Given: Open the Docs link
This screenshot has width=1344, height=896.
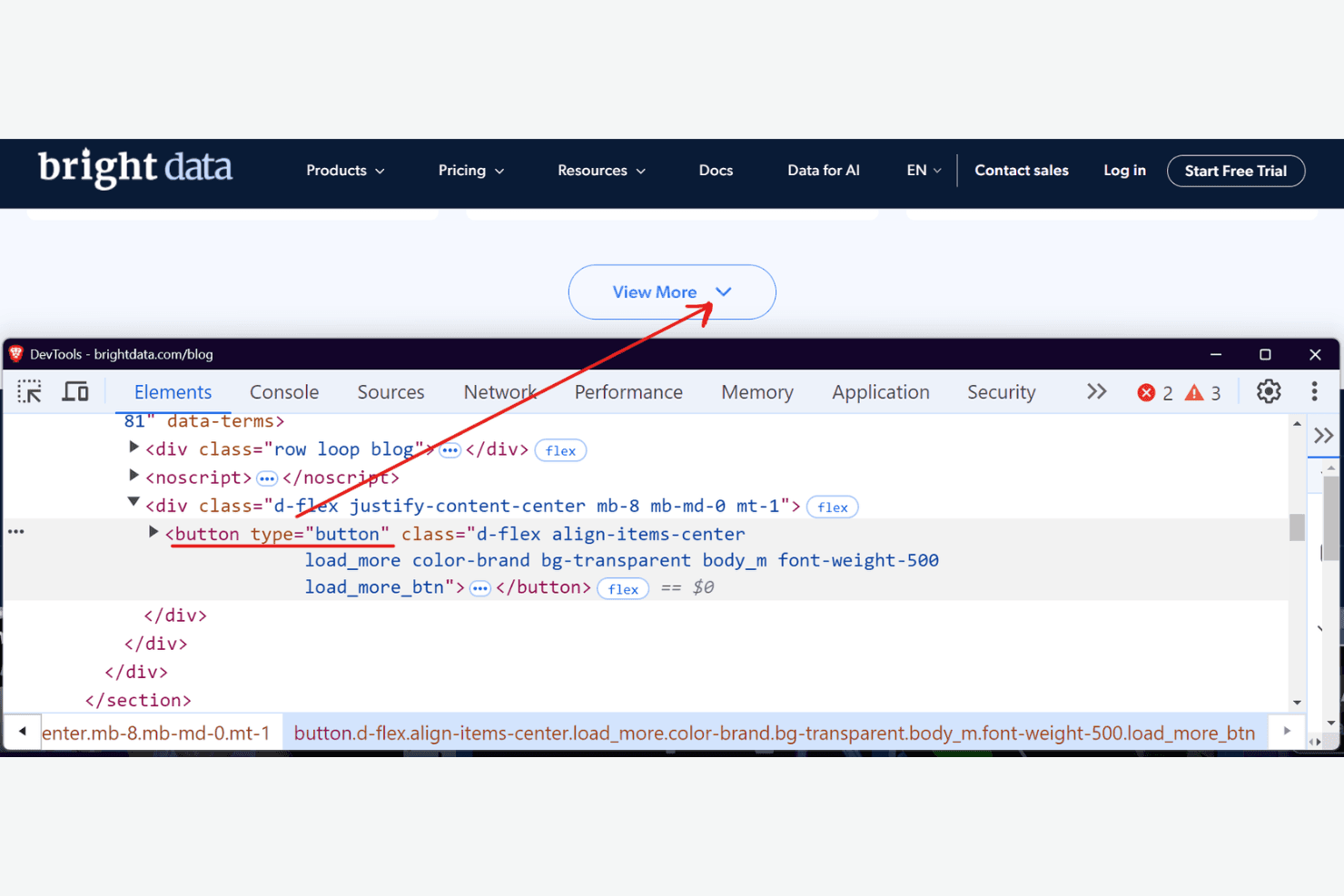Looking at the screenshot, I should 716,171.
